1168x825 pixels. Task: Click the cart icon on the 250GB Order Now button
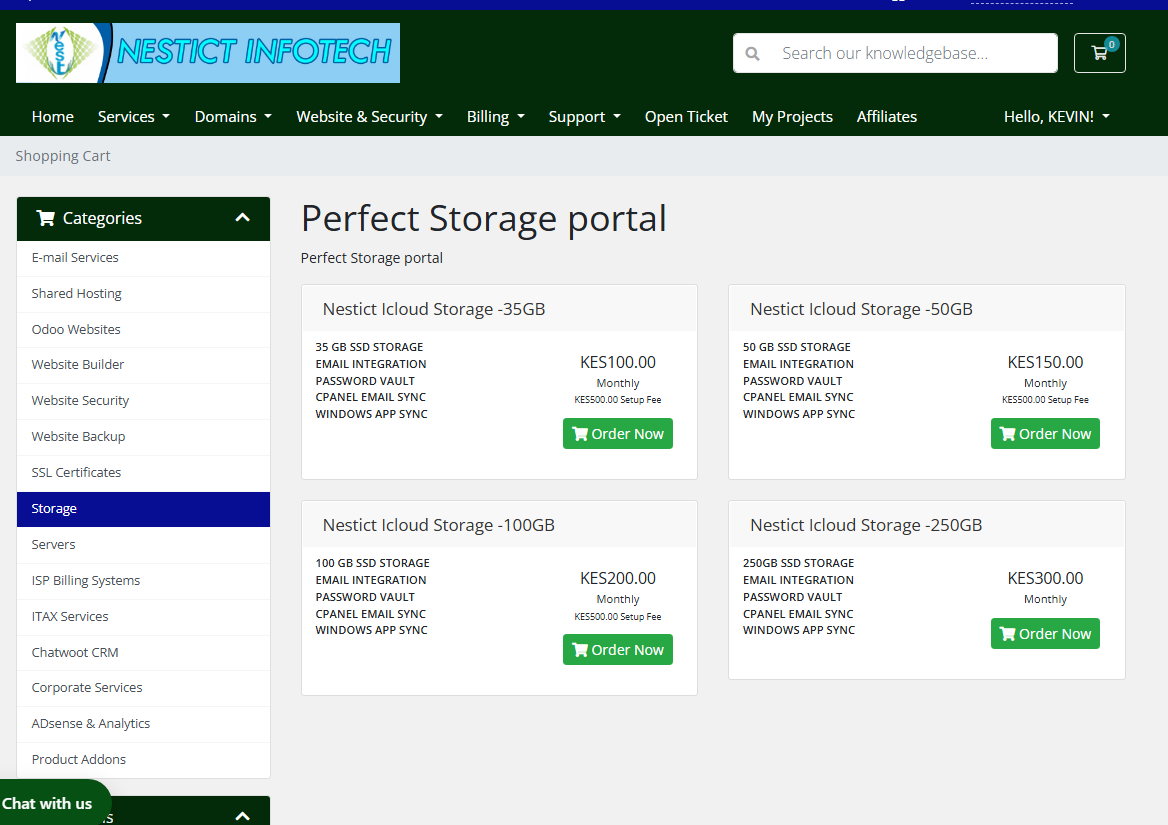pyautogui.click(x=1008, y=633)
